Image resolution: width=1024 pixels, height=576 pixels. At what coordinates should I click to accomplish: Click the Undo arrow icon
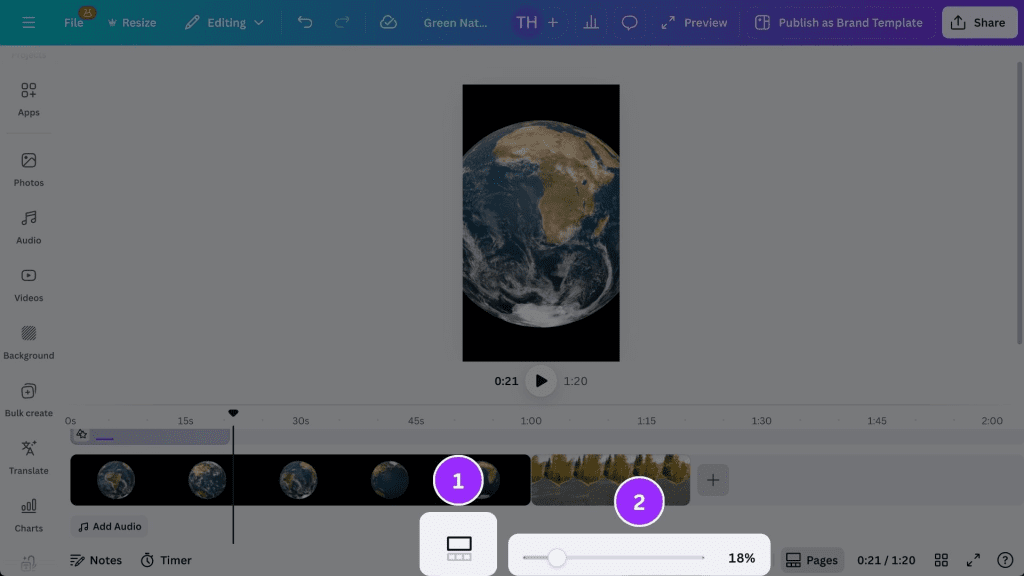click(305, 22)
